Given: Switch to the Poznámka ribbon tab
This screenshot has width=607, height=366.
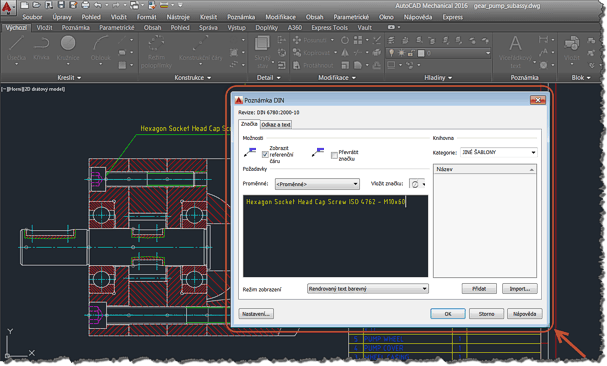Looking at the screenshot, I should 75,27.
